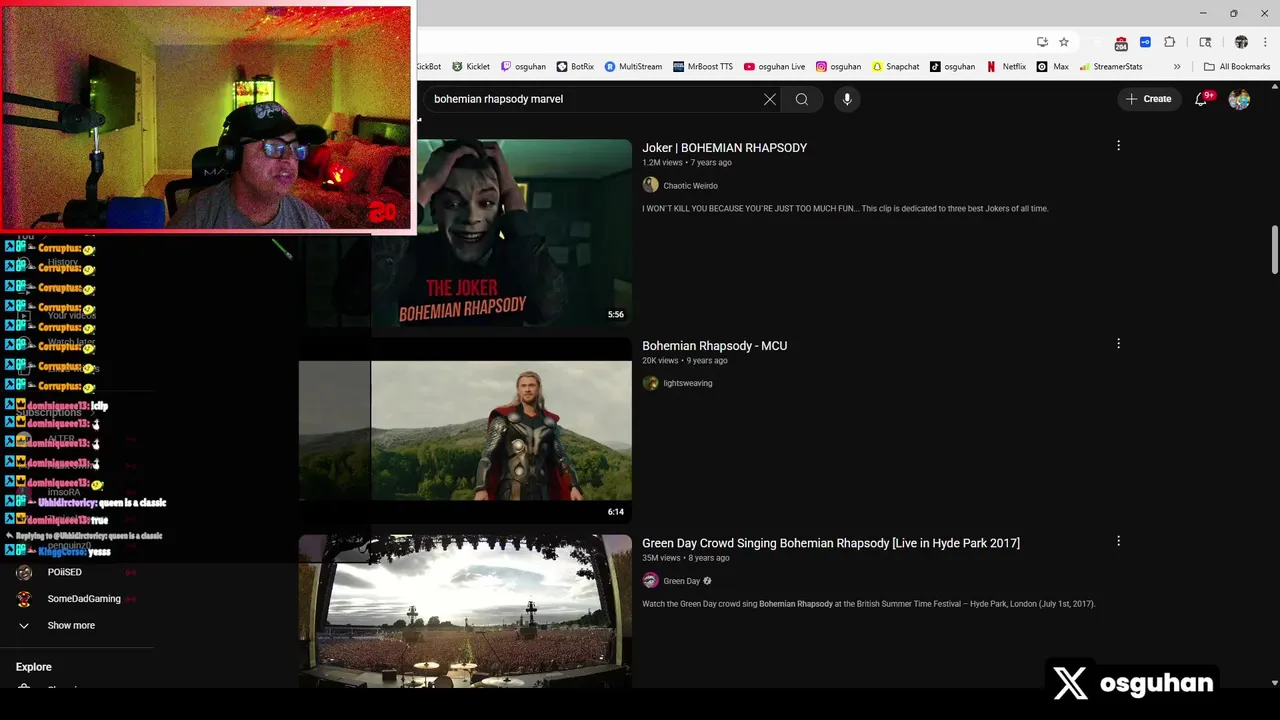The height and width of the screenshot is (720, 1280).
Task: Open Chrome profile avatar
Action: click(x=1241, y=42)
